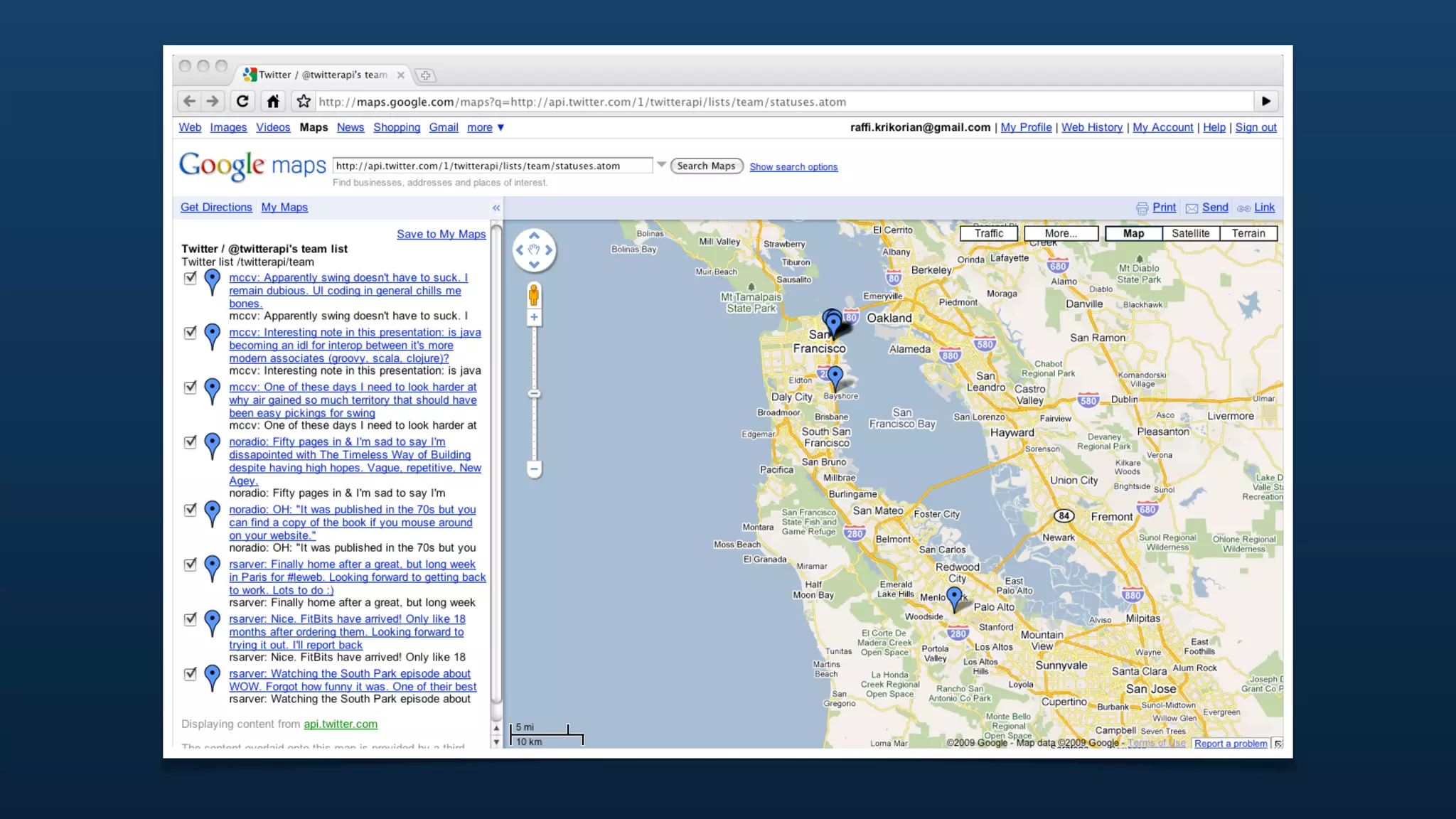Click the Search Maps button

706,166
